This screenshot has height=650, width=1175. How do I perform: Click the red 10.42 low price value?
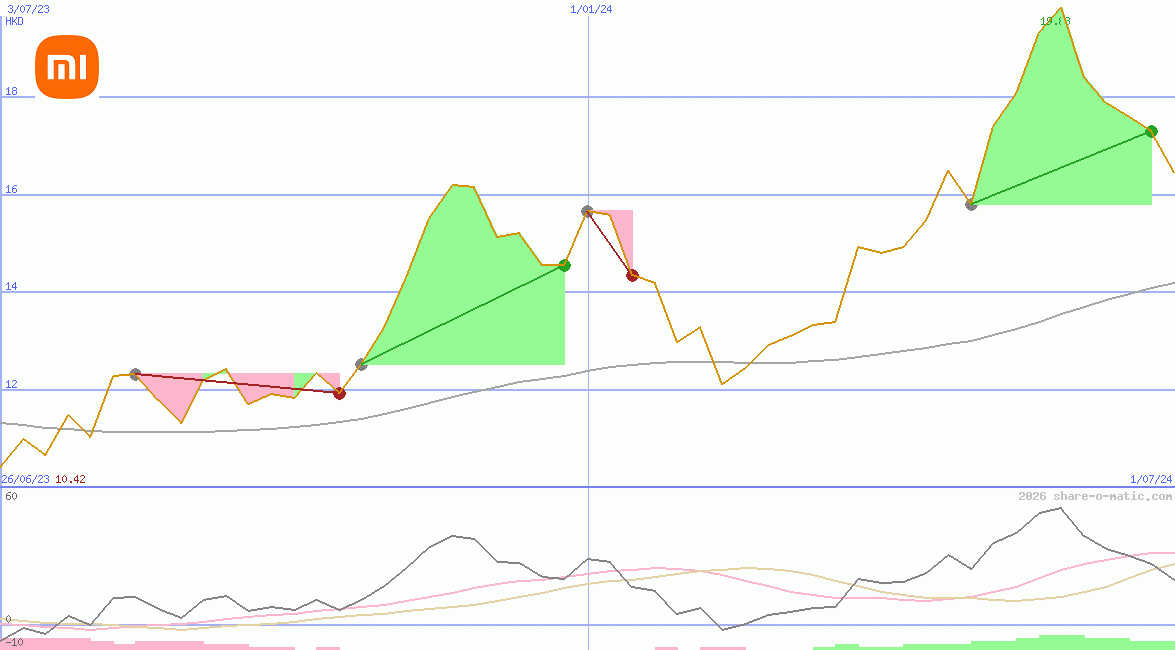pos(70,479)
